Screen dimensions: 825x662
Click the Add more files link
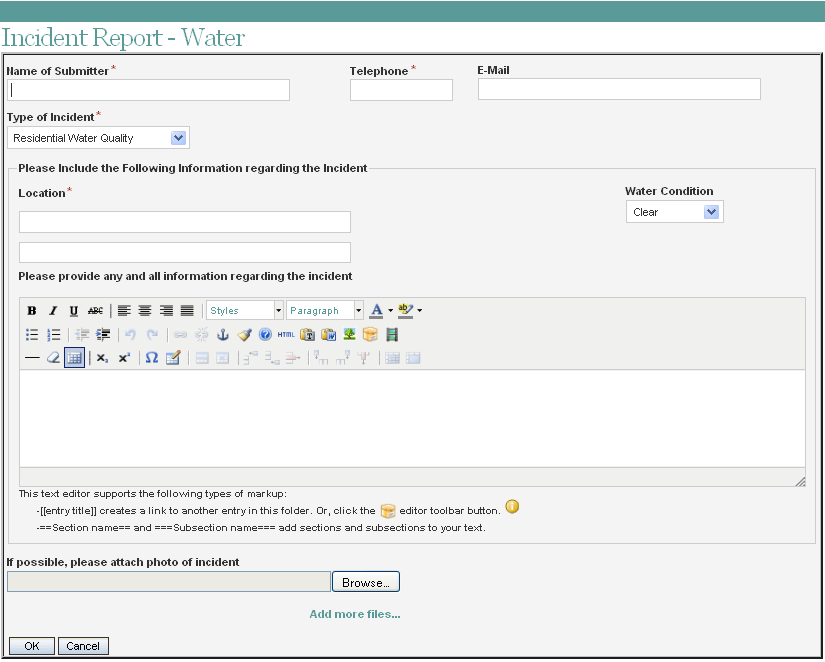(x=354, y=613)
